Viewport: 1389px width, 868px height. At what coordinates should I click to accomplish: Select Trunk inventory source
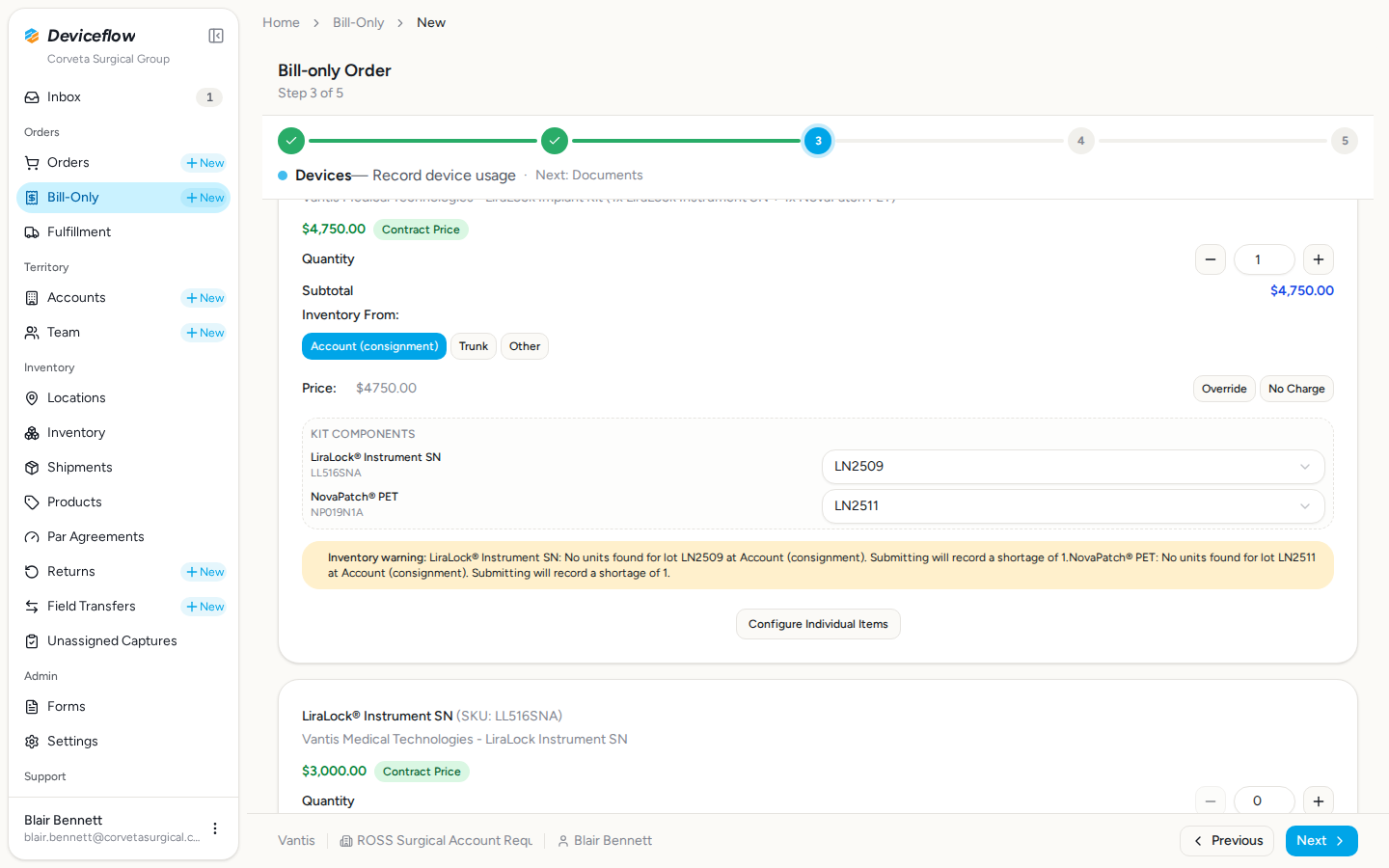pos(474,346)
